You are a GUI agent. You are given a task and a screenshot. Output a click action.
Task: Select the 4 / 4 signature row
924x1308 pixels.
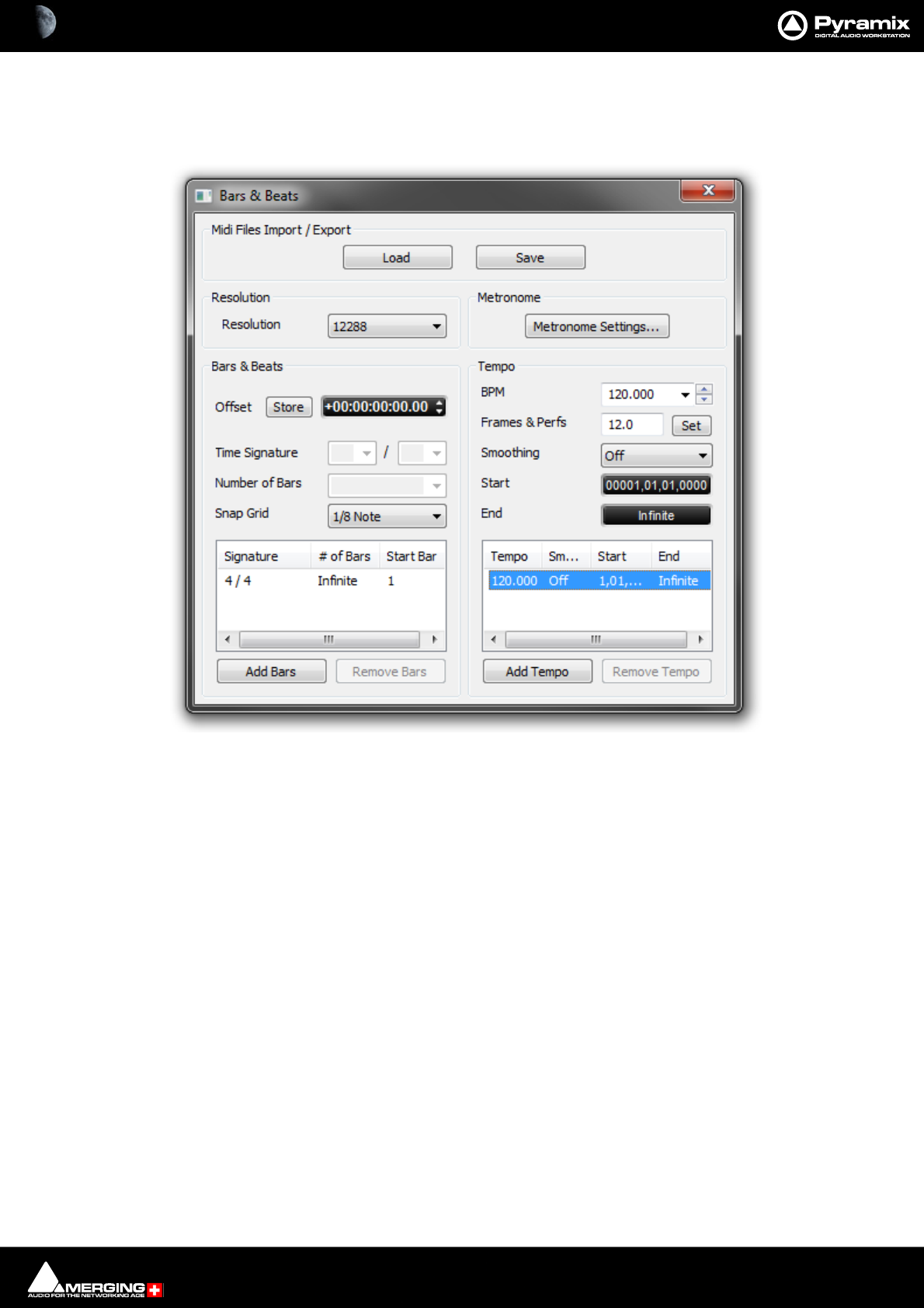[x=331, y=581]
